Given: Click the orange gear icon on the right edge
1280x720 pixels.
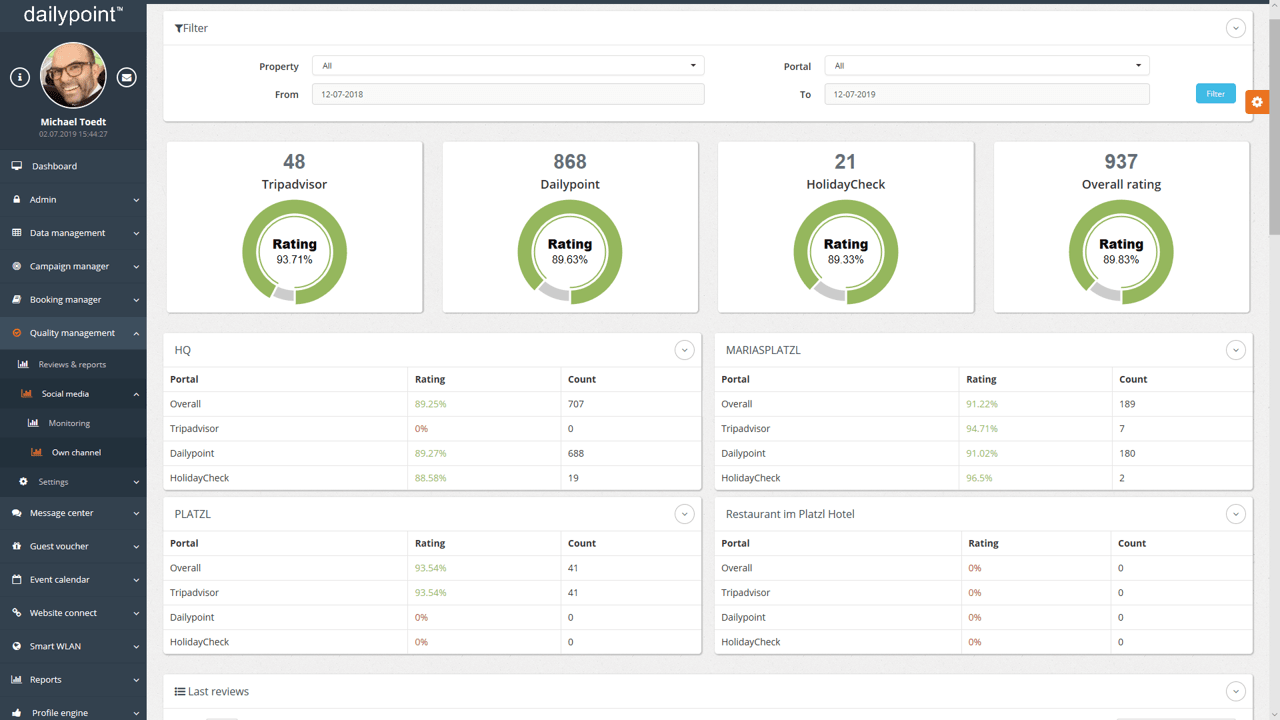Looking at the screenshot, I should point(1256,101).
